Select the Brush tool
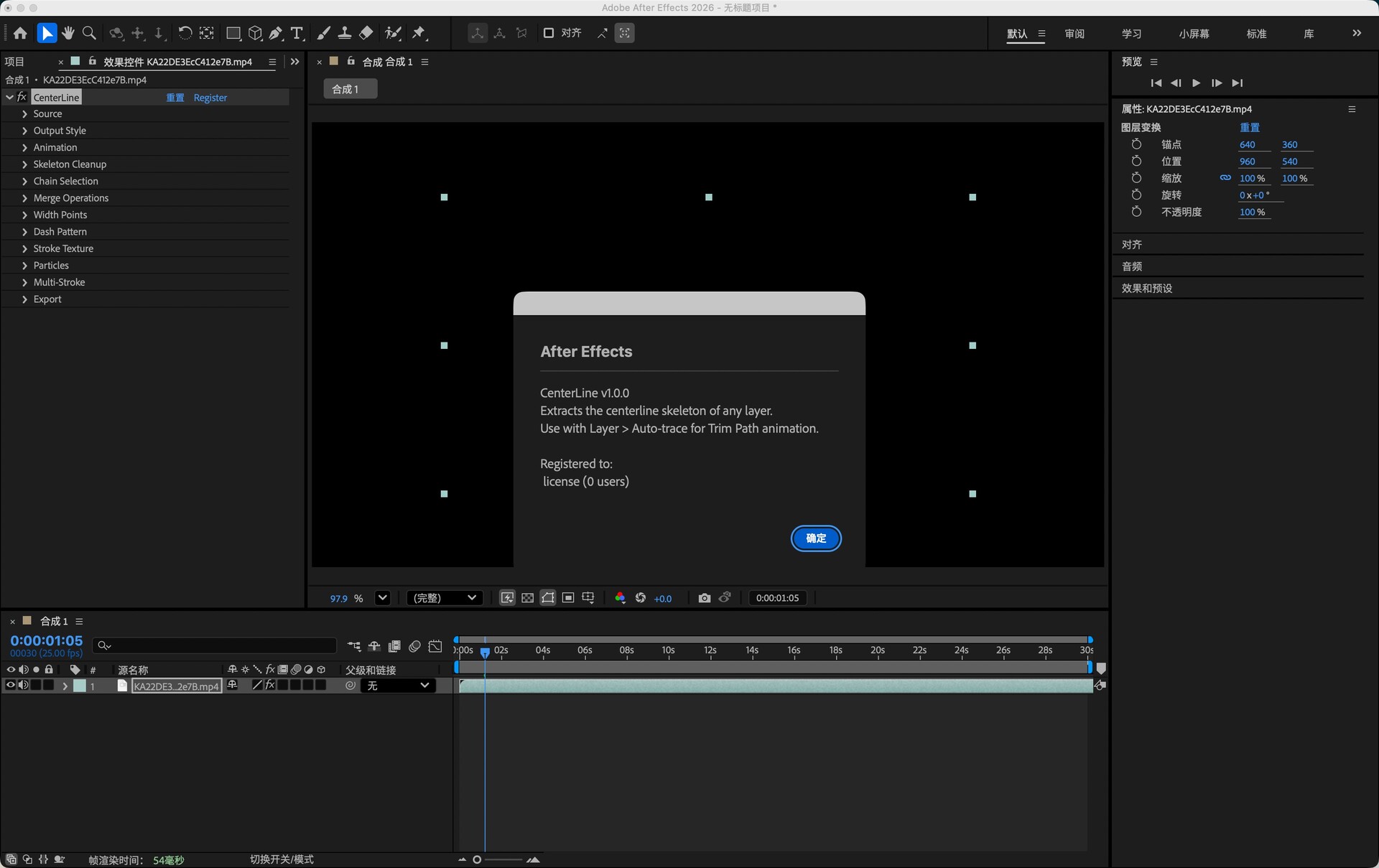 [324, 33]
